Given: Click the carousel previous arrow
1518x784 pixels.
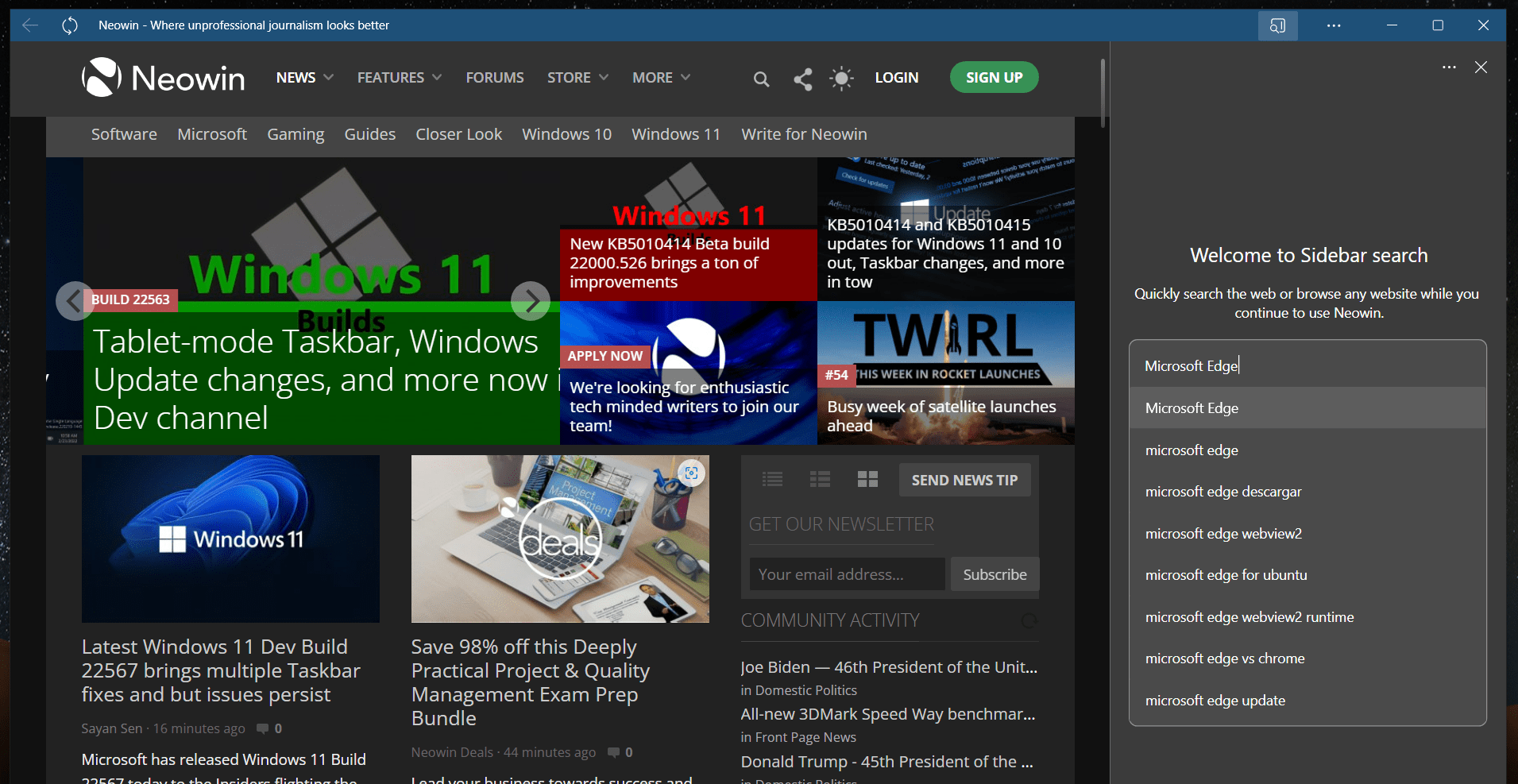Looking at the screenshot, I should pyautogui.click(x=75, y=301).
